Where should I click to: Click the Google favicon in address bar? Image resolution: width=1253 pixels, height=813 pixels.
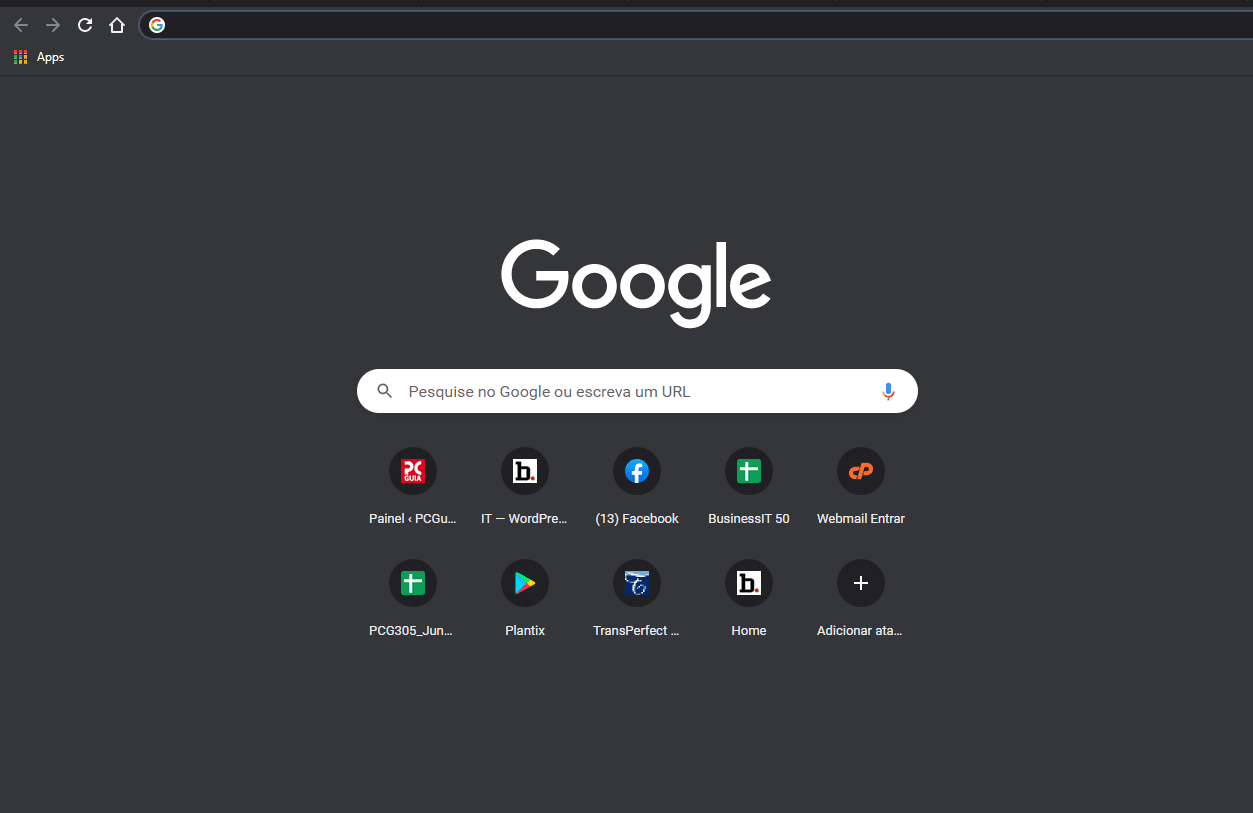157,25
